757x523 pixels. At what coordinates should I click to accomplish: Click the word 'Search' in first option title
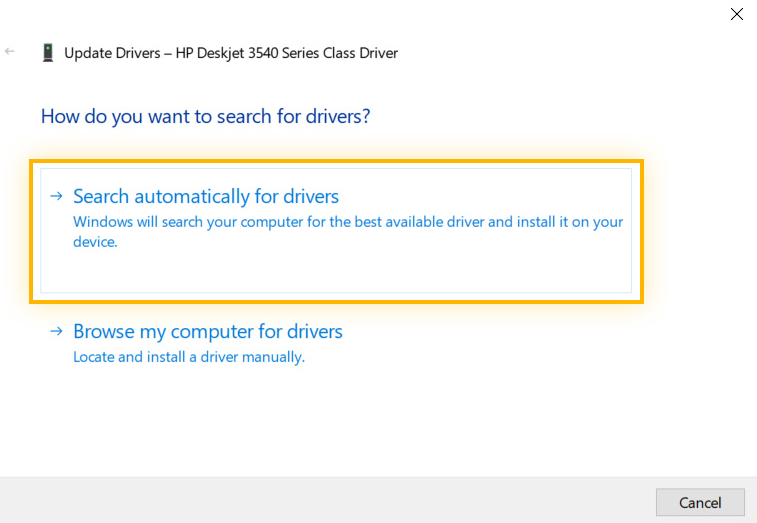click(x=101, y=196)
